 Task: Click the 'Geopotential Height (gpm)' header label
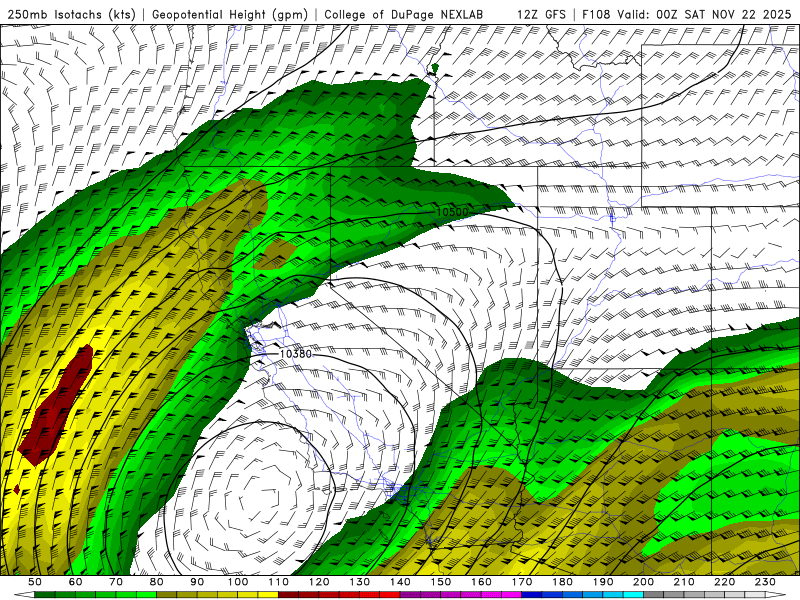point(230,15)
